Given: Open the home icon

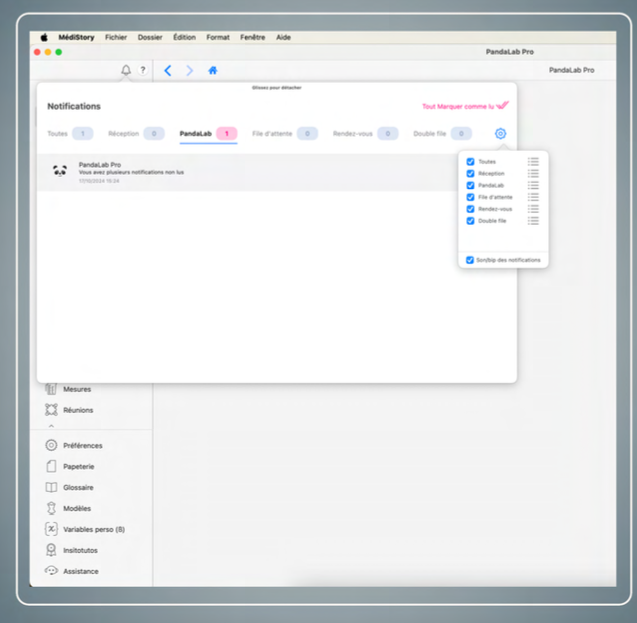Looking at the screenshot, I should point(212,71).
